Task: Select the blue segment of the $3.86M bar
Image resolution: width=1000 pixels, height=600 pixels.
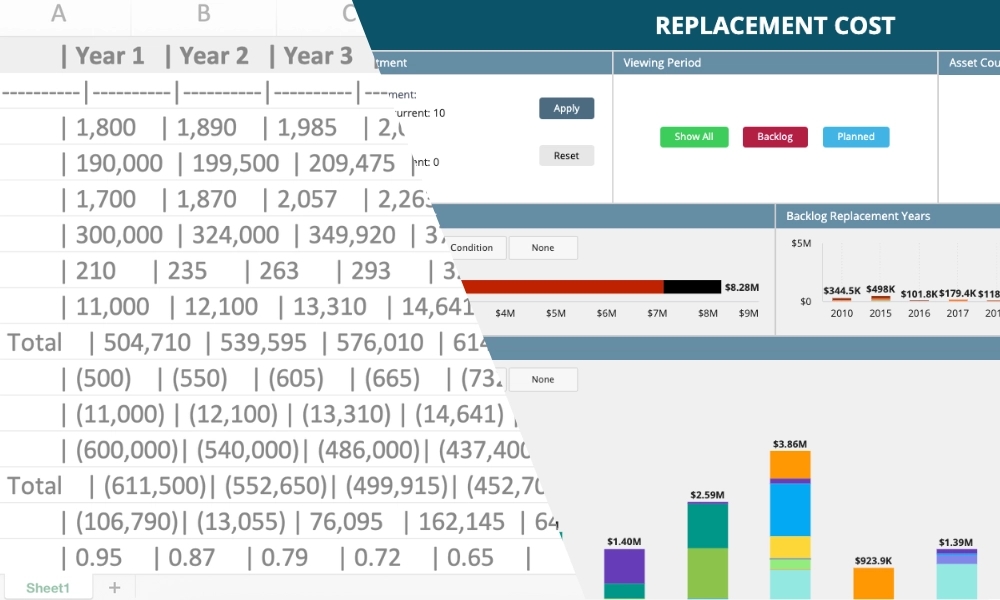Action: (x=790, y=510)
